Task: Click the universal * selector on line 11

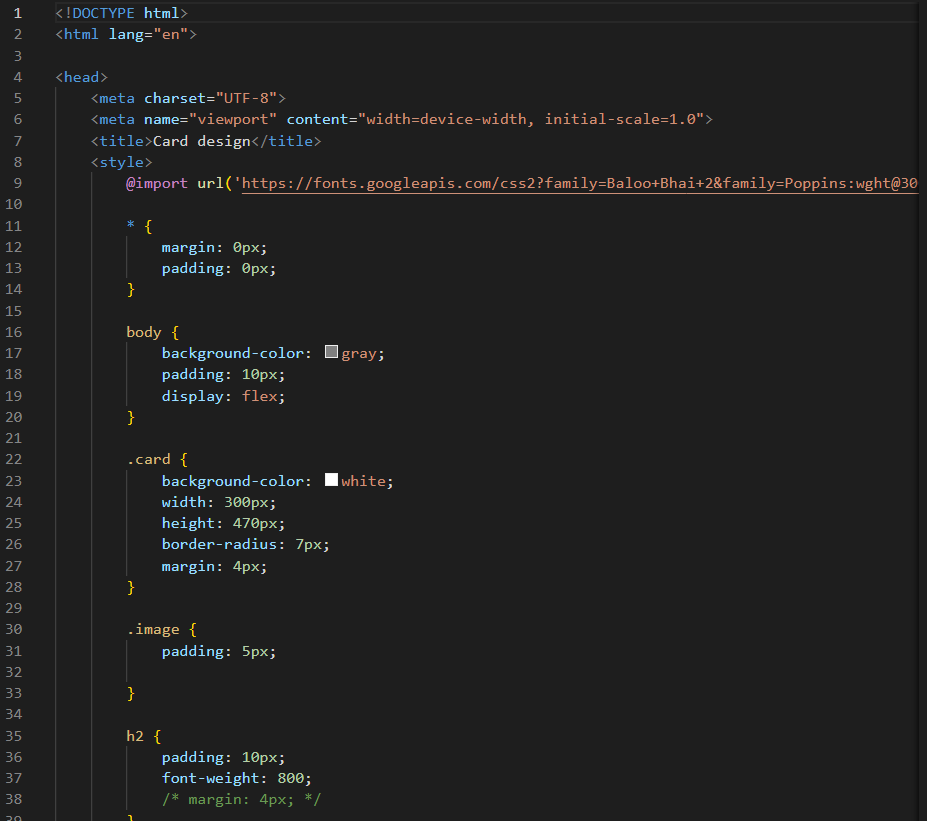Action: (131, 226)
